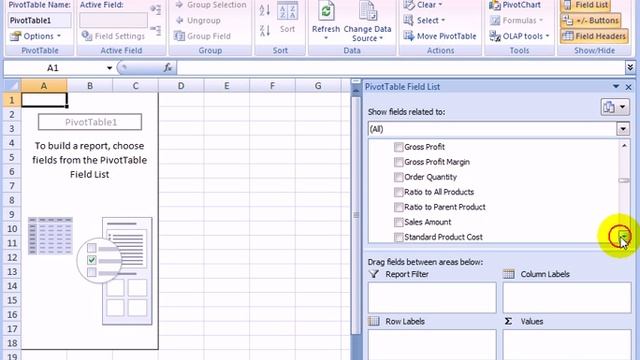
Task: Toggle the +/- Buttons option
Action: pyautogui.click(x=591, y=20)
